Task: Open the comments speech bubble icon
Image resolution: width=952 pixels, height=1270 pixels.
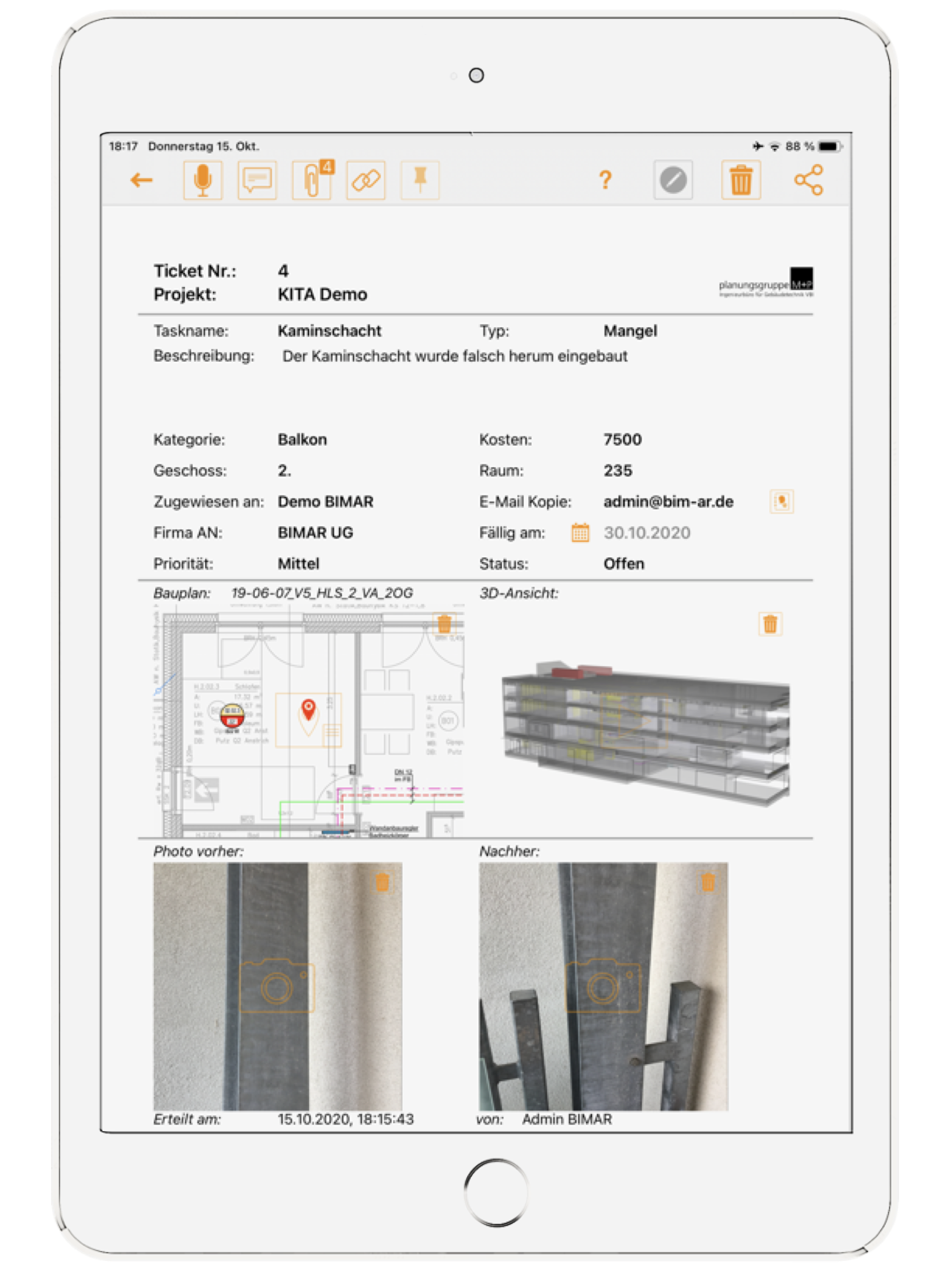Action: [257, 180]
